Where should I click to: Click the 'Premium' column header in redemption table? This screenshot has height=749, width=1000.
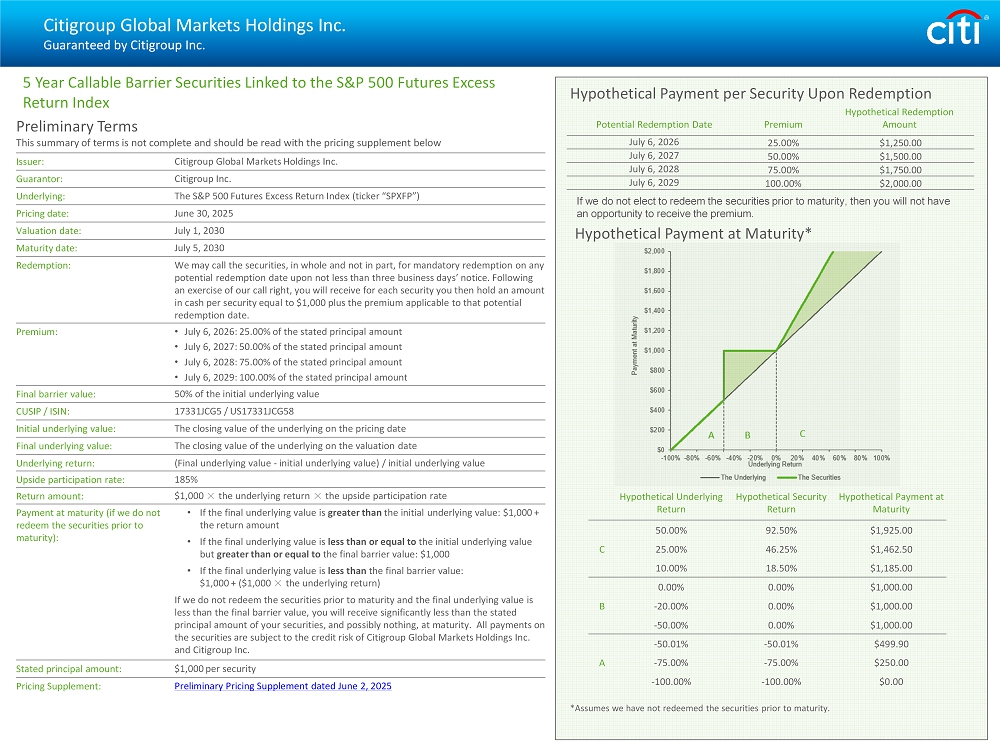(783, 124)
